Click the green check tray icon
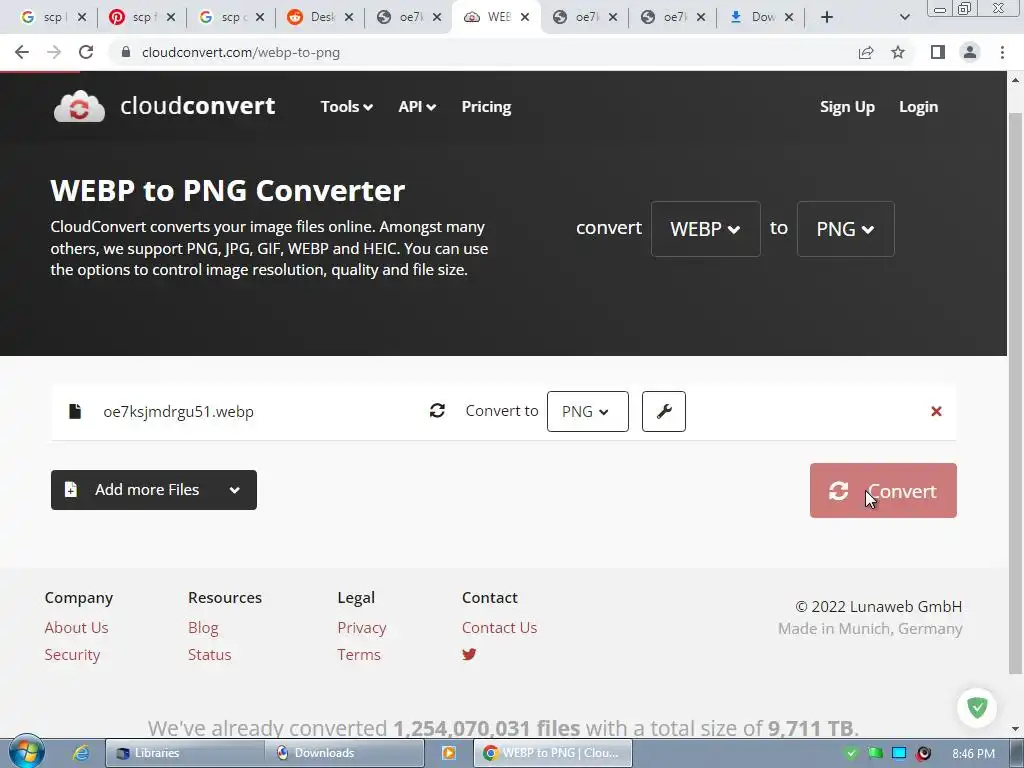This screenshot has height=768, width=1024. click(x=850, y=754)
